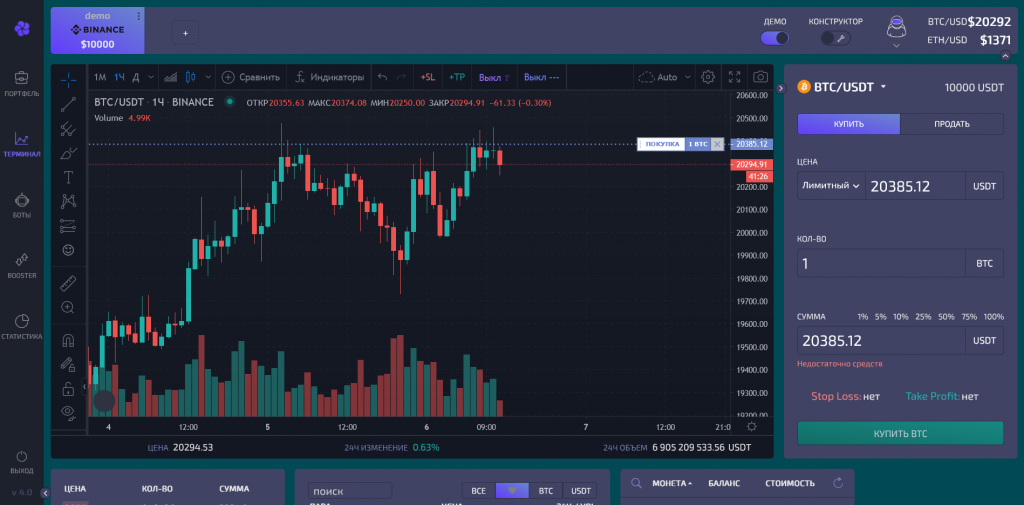Select the 1M timeframe
The width and height of the screenshot is (1024, 505).
point(100,77)
